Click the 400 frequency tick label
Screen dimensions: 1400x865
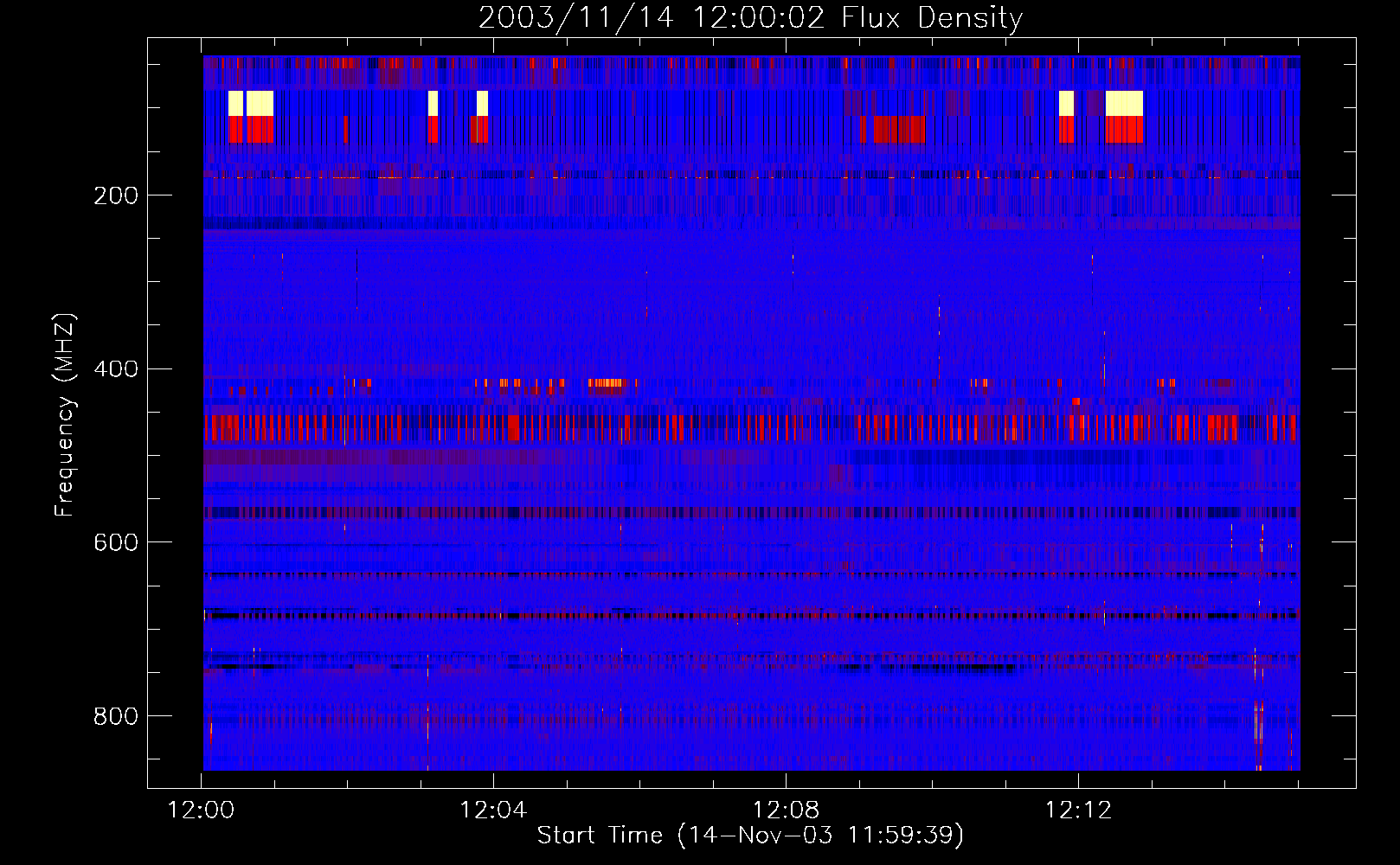point(116,369)
